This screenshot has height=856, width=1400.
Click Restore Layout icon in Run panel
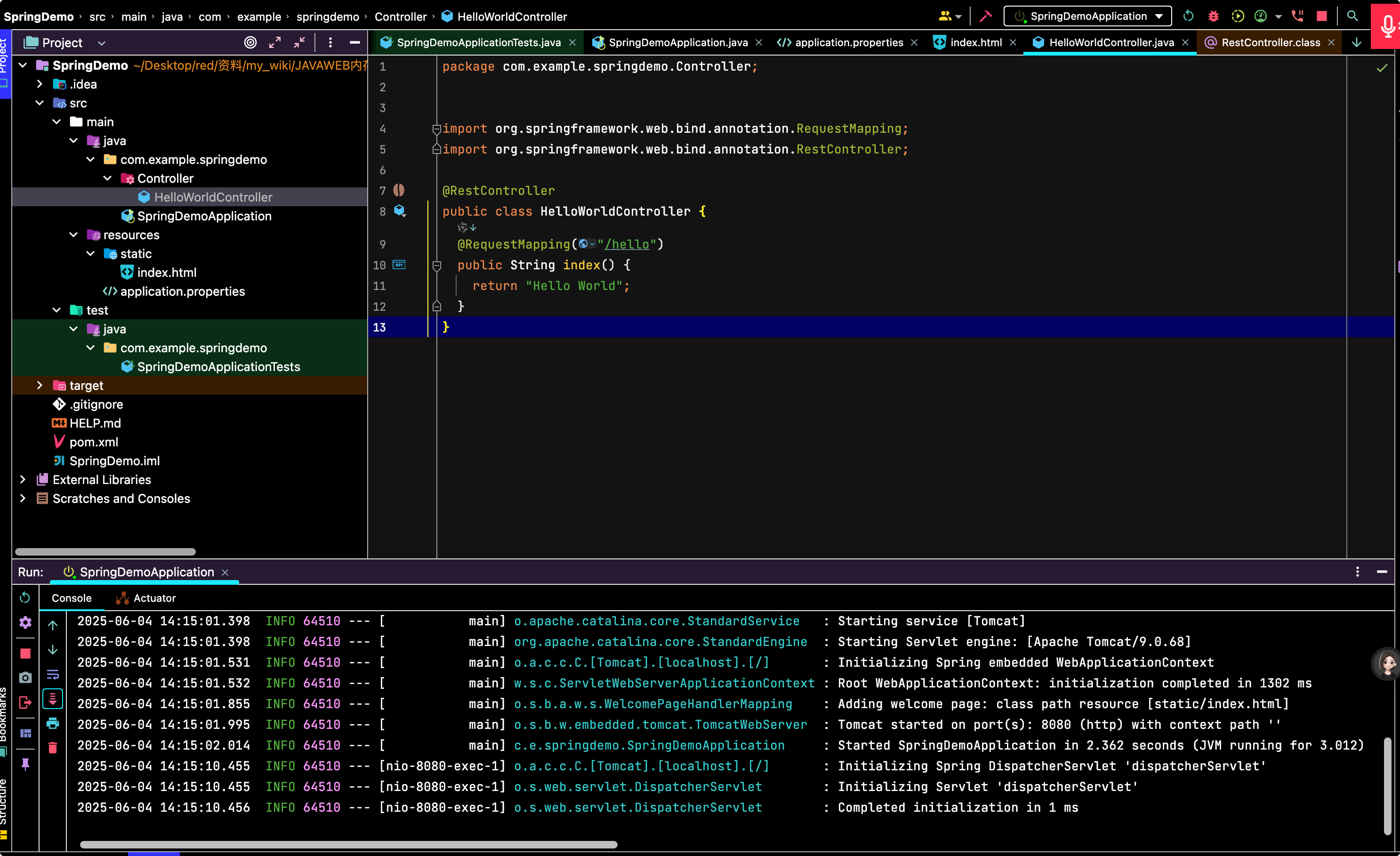point(25,733)
